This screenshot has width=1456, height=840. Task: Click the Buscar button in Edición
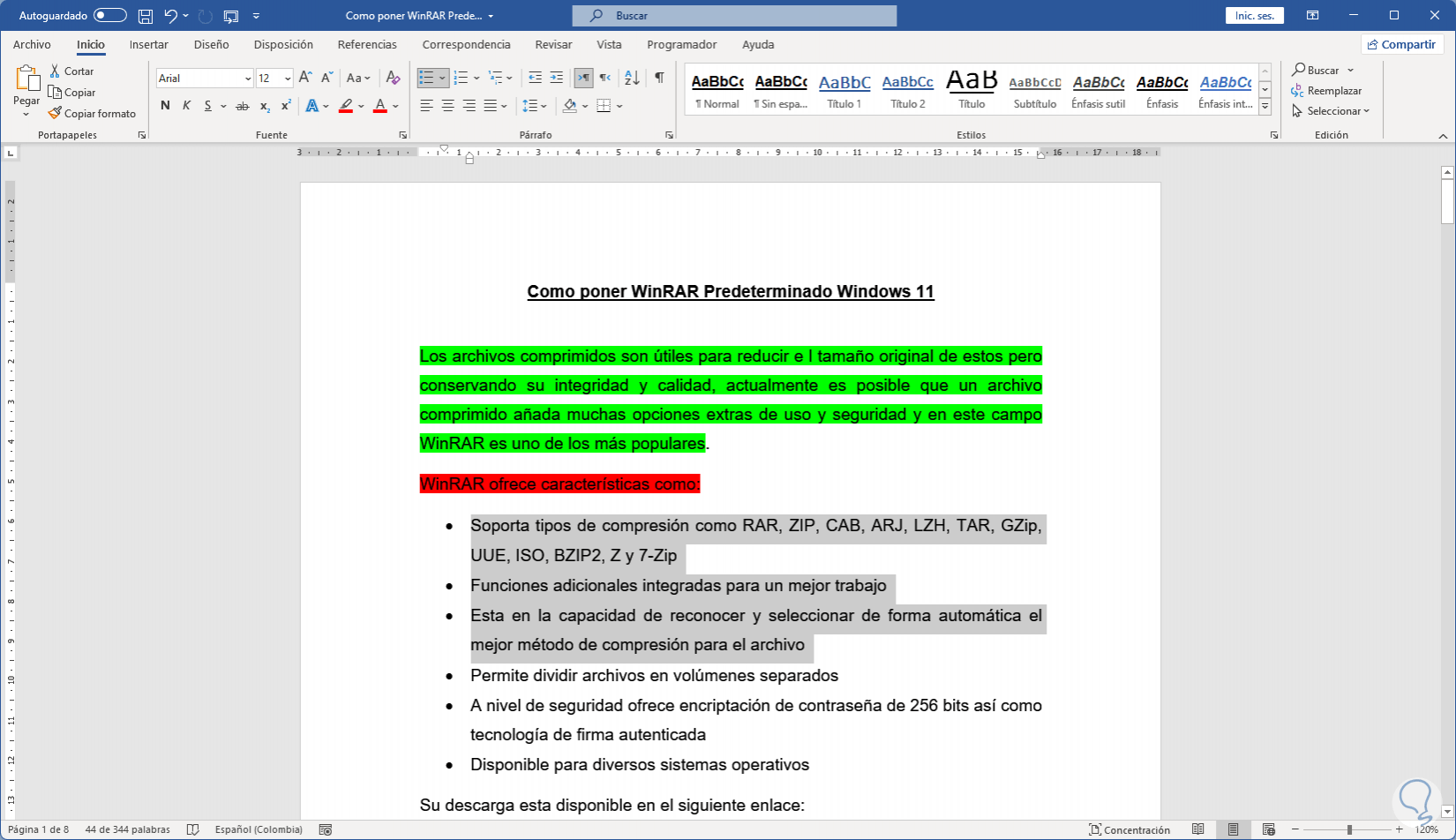pyautogui.click(x=1322, y=70)
